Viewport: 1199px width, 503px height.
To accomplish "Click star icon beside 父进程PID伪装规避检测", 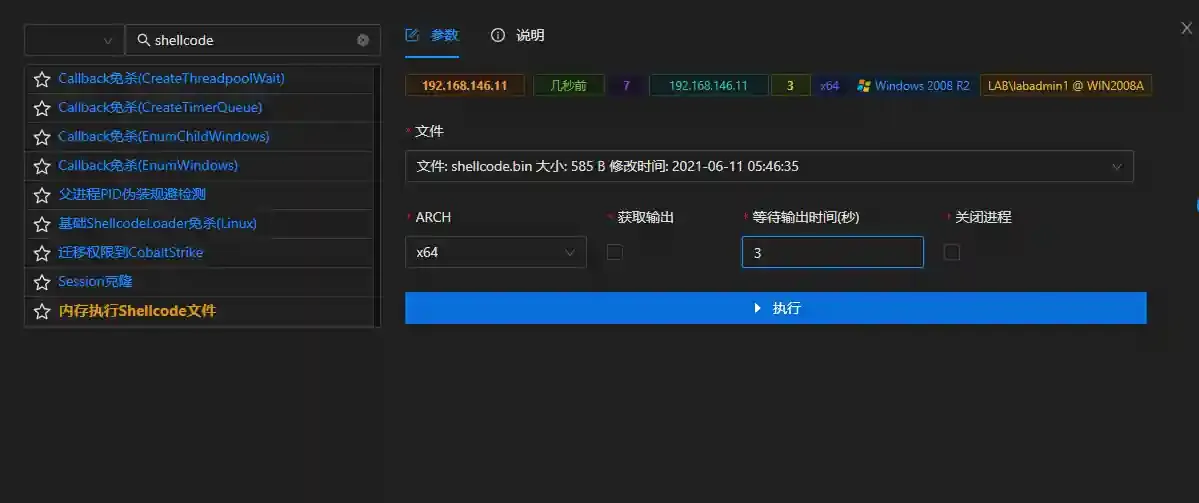I will click(42, 195).
